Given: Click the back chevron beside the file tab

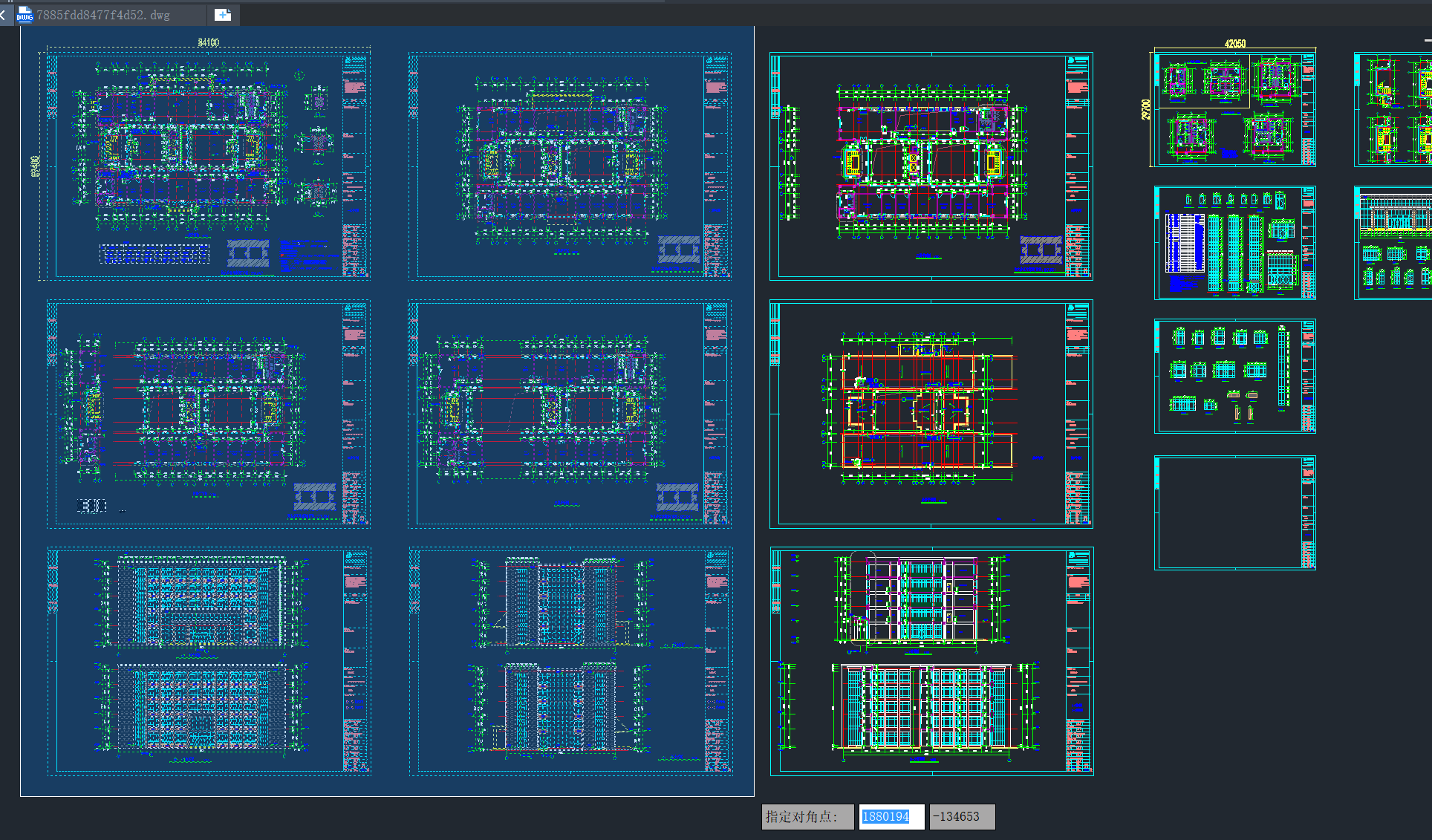Looking at the screenshot, I should [x=4, y=14].
